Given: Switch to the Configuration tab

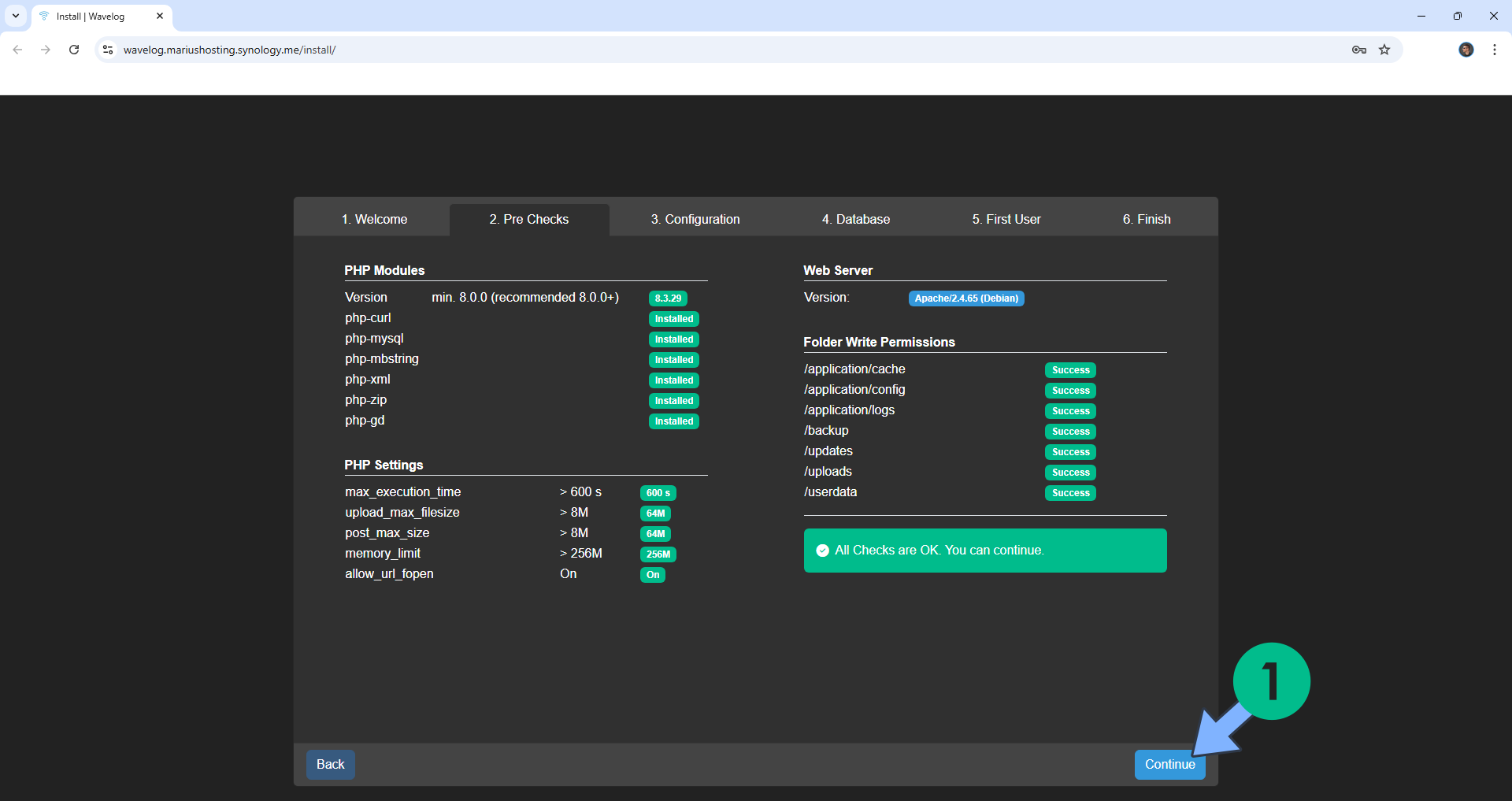Looking at the screenshot, I should point(695,219).
